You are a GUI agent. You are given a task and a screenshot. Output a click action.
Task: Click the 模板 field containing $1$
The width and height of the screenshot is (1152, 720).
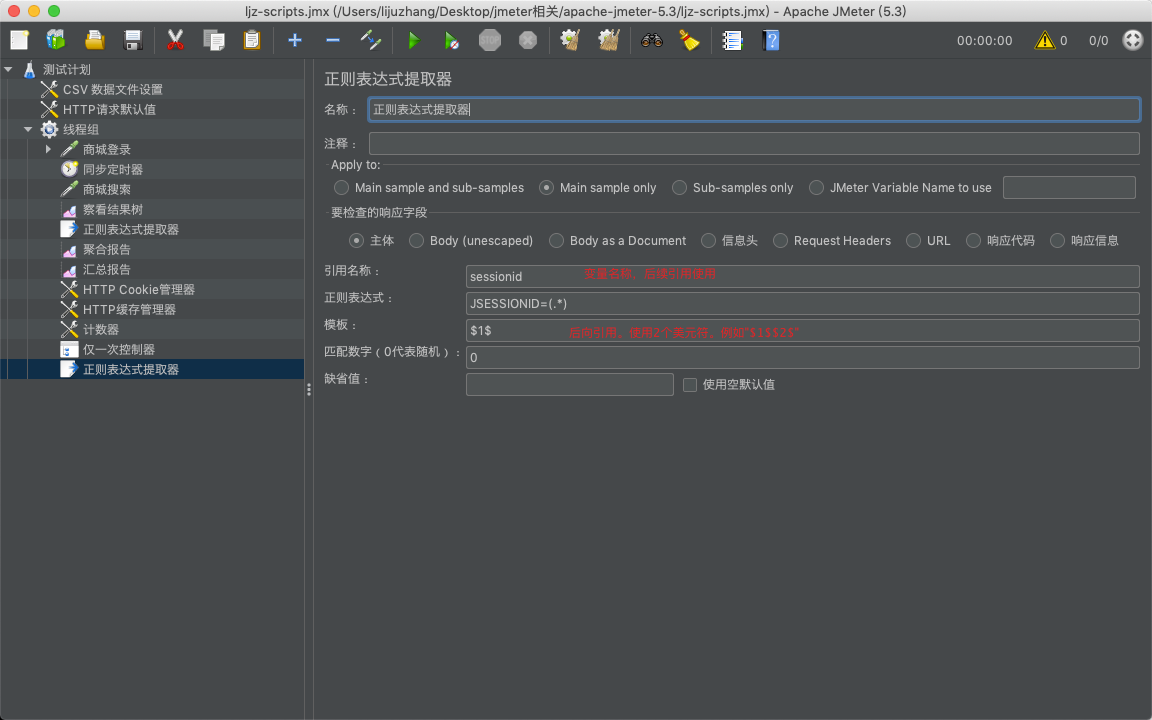(x=802, y=331)
